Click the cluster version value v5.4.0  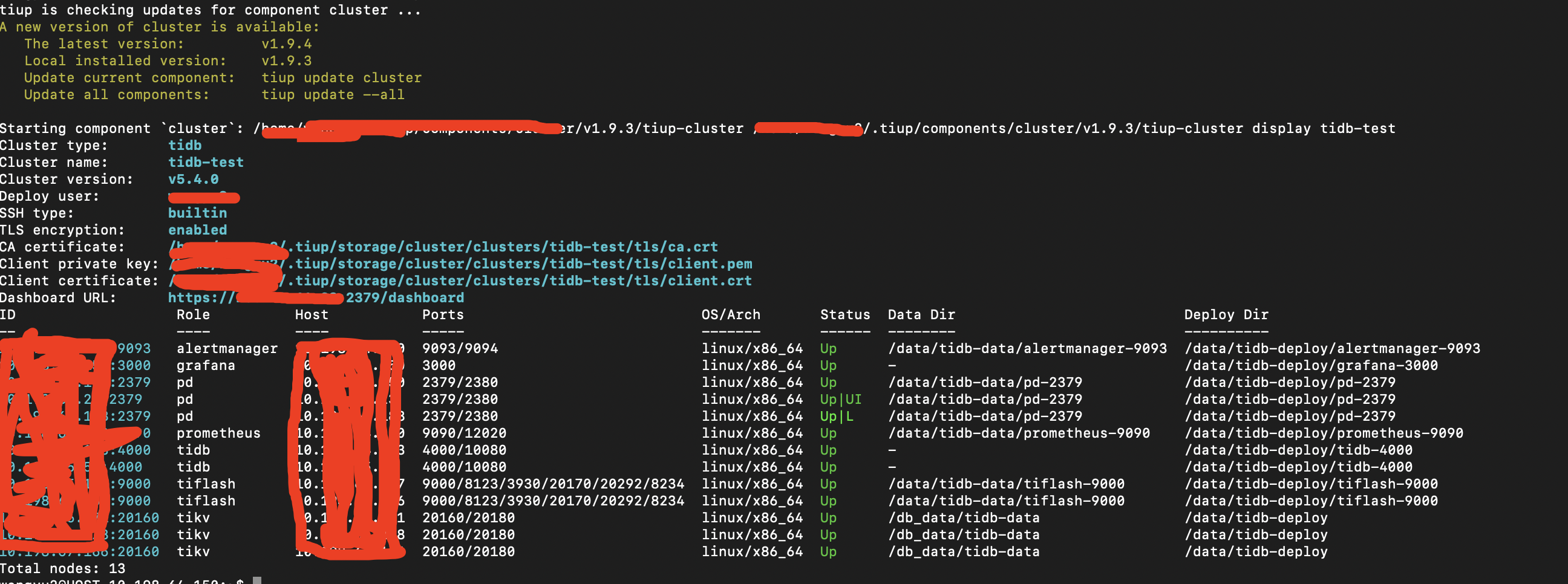click(x=193, y=180)
